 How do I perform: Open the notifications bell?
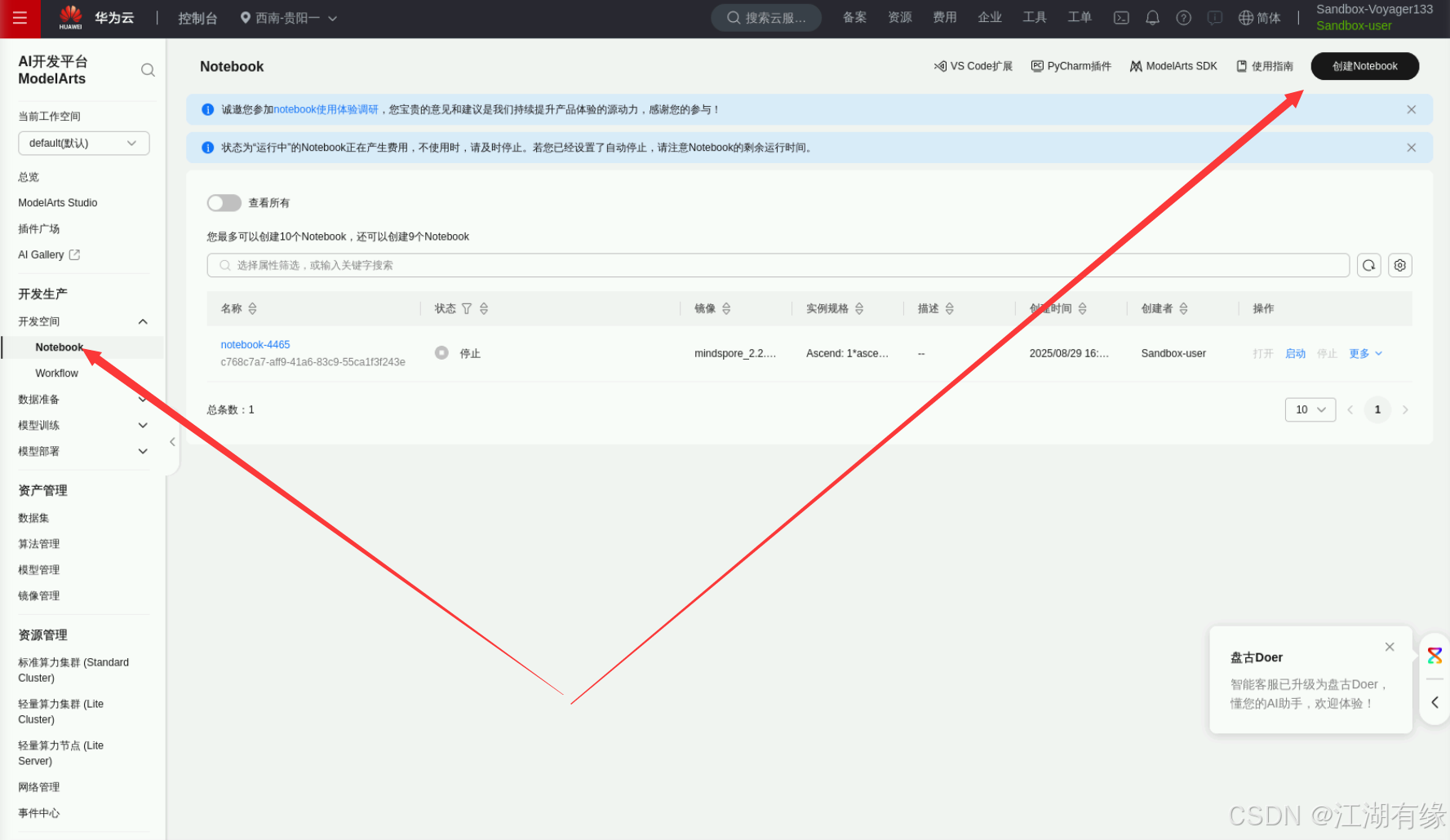click(1152, 18)
